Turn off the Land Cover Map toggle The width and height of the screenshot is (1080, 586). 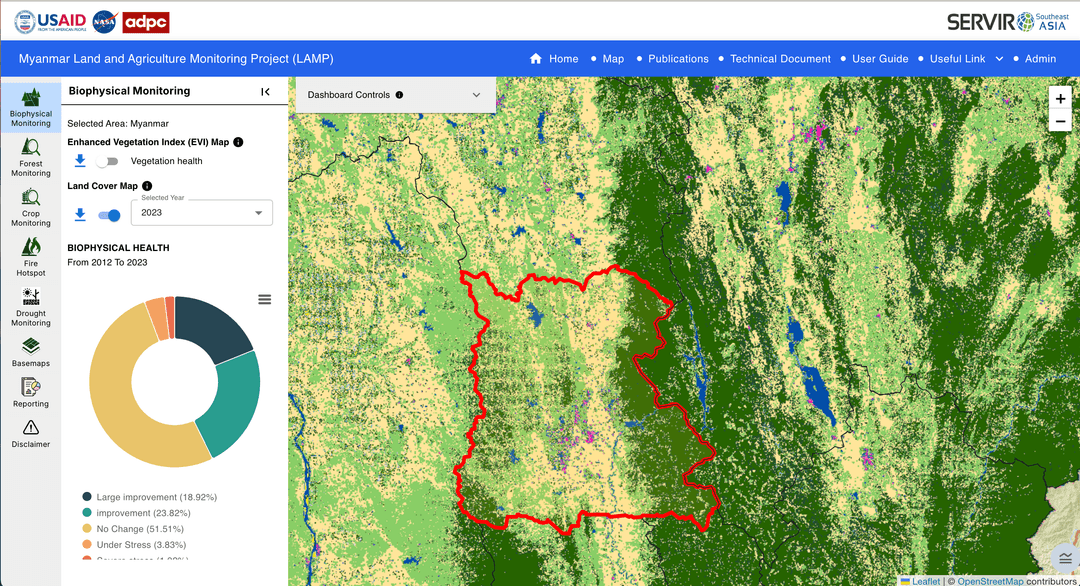(x=109, y=215)
